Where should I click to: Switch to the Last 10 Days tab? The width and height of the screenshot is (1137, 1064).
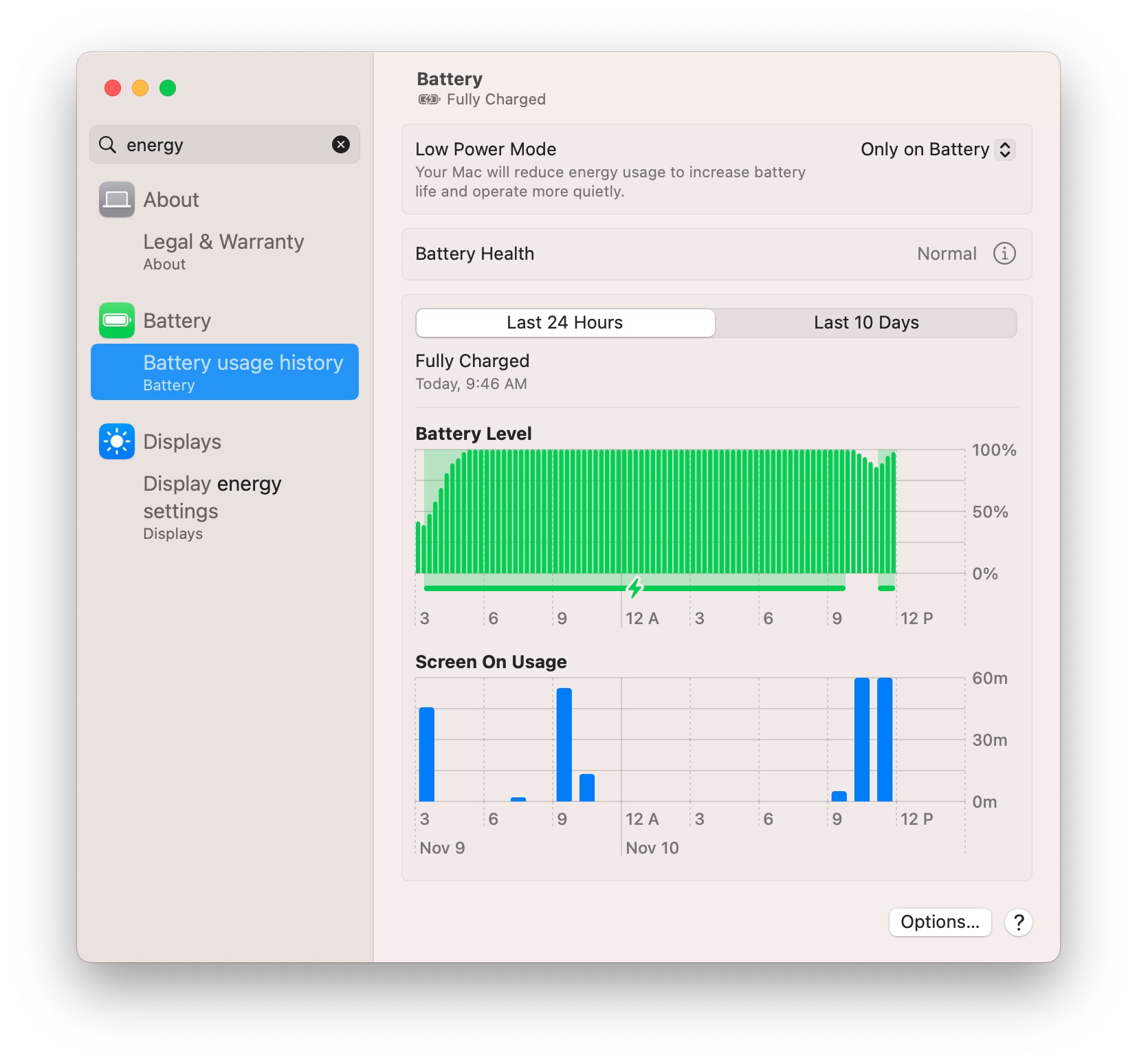click(866, 322)
